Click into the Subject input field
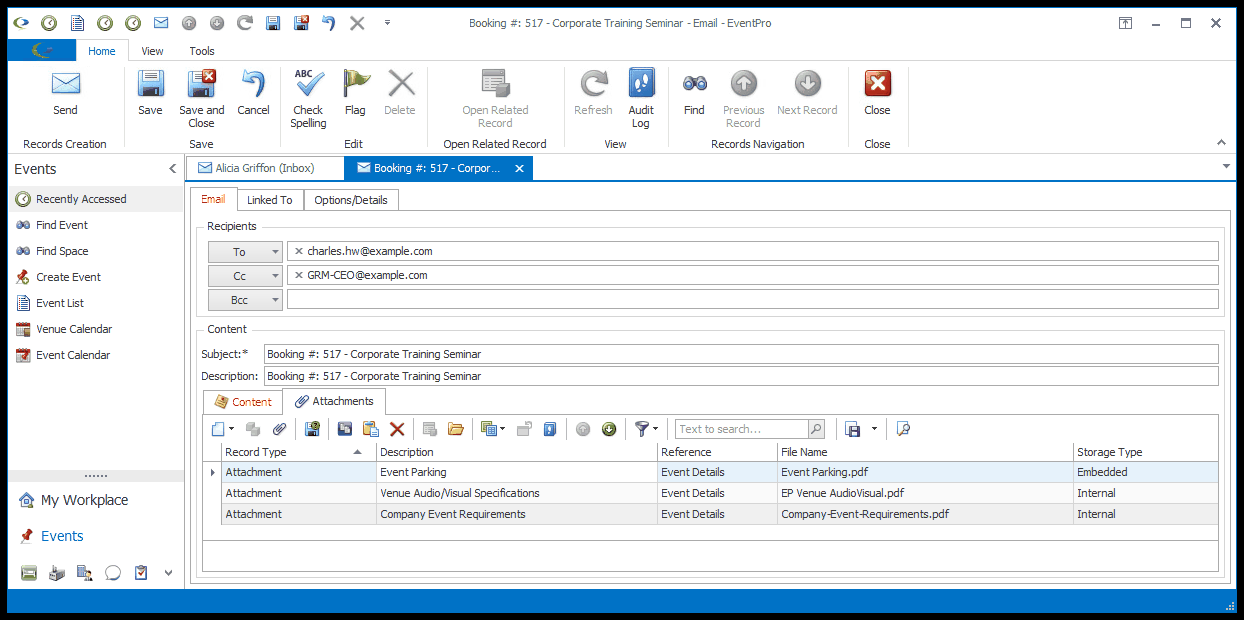Image resolution: width=1244 pixels, height=620 pixels. point(741,354)
